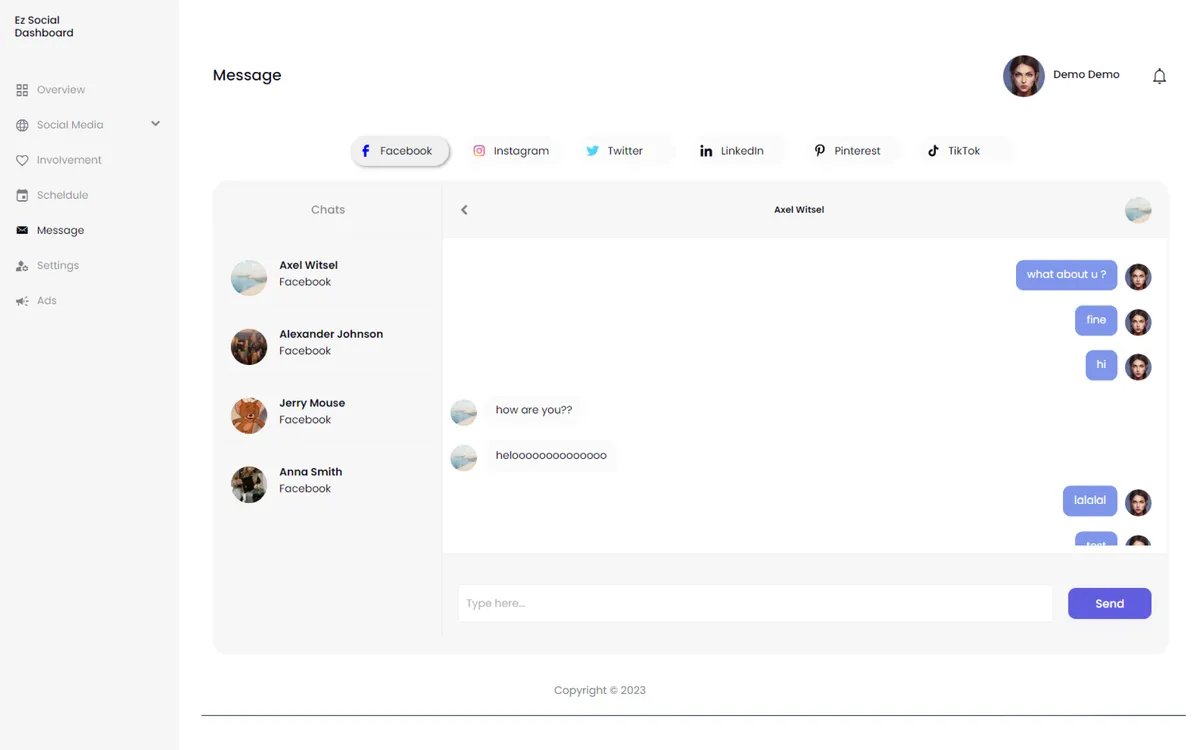This screenshot has height=750, width=1200.
Task: Click the Ads megaphone icon
Action: pos(22,301)
